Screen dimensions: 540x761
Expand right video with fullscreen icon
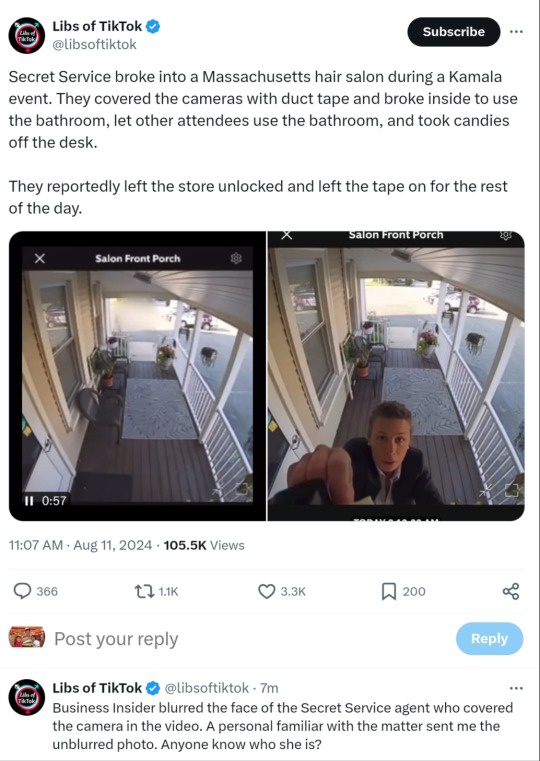[511, 490]
